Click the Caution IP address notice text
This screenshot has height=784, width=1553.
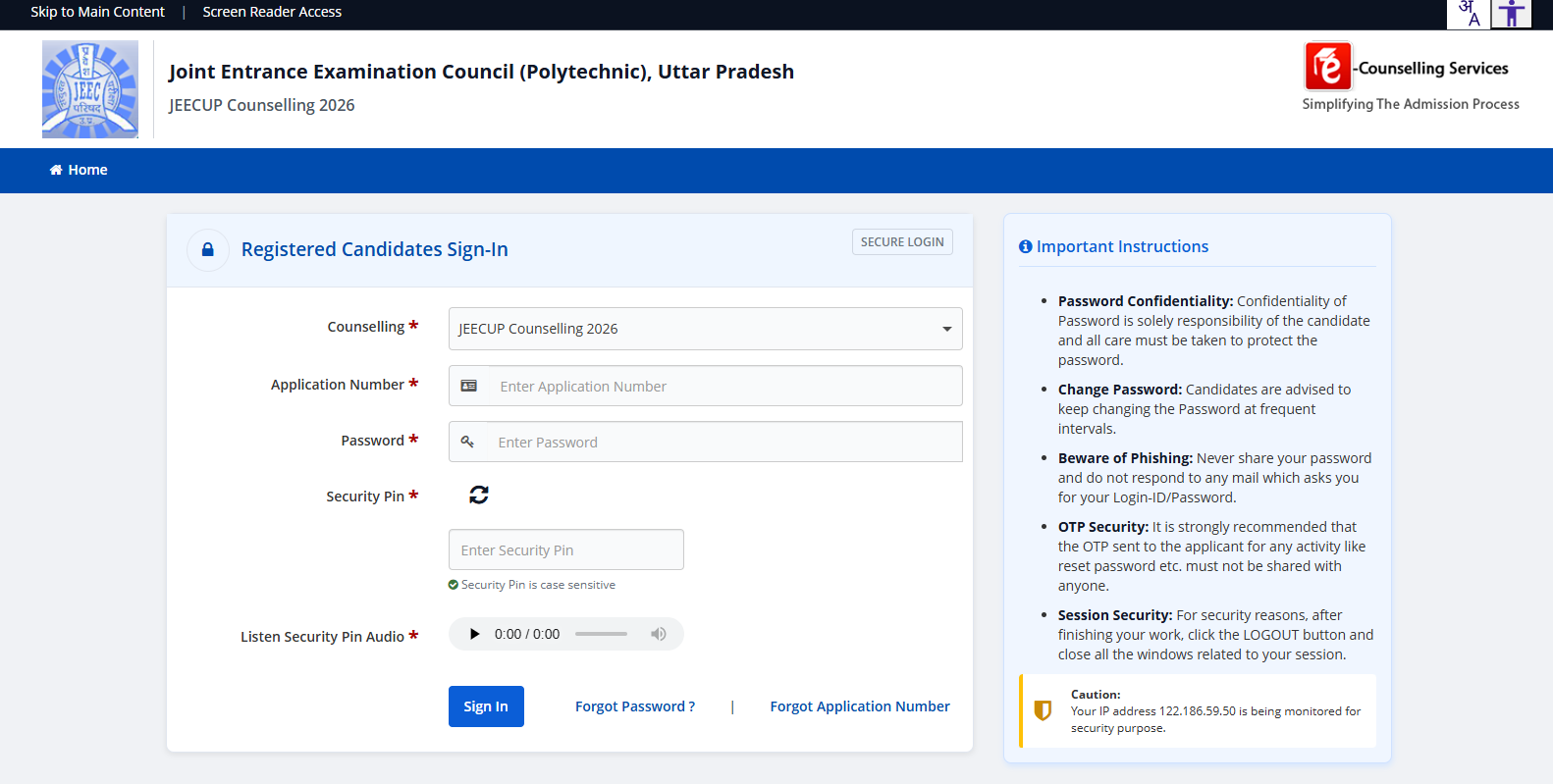(1215, 719)
